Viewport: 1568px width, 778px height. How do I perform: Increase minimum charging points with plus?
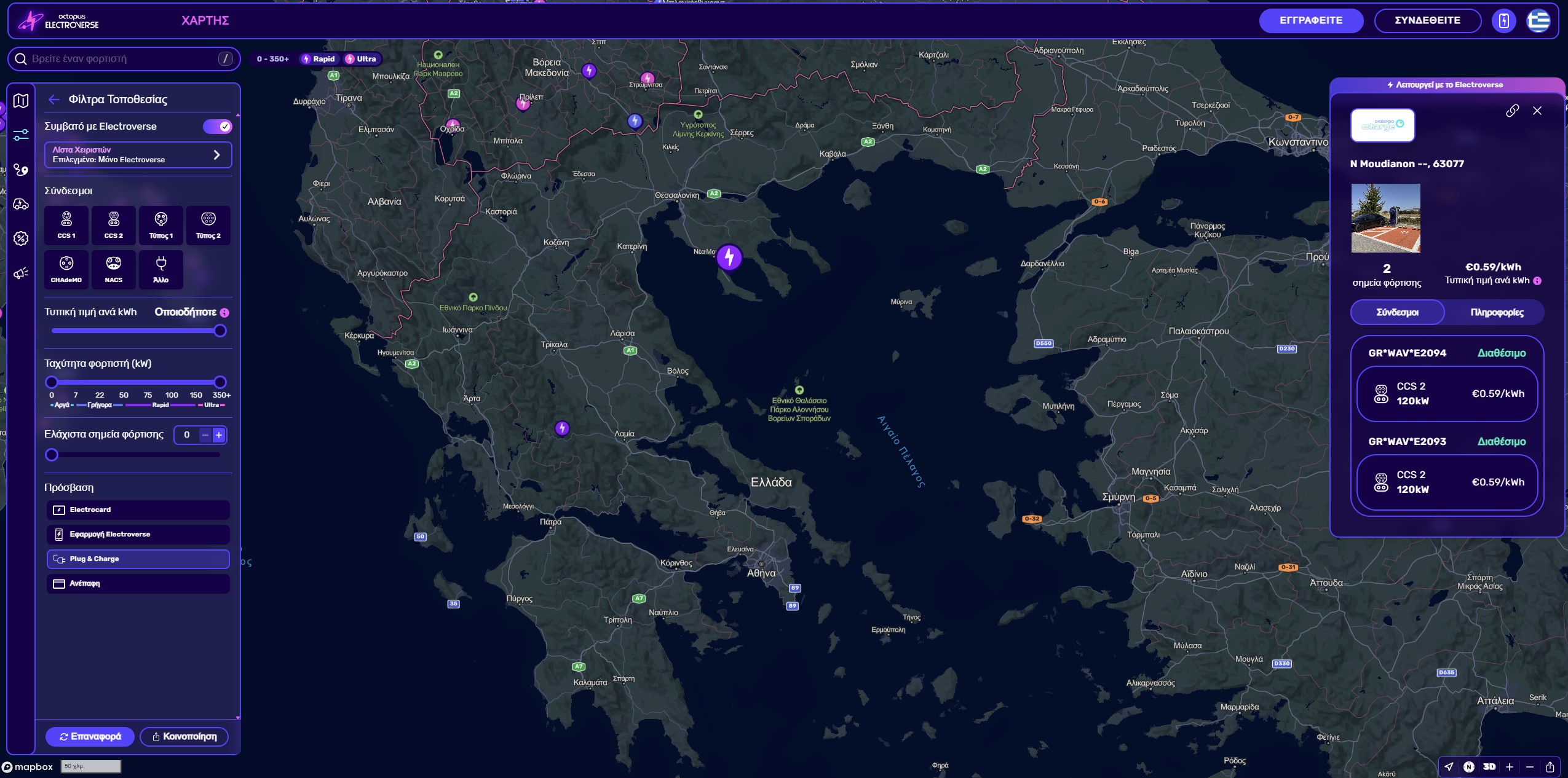coord(219,434)
